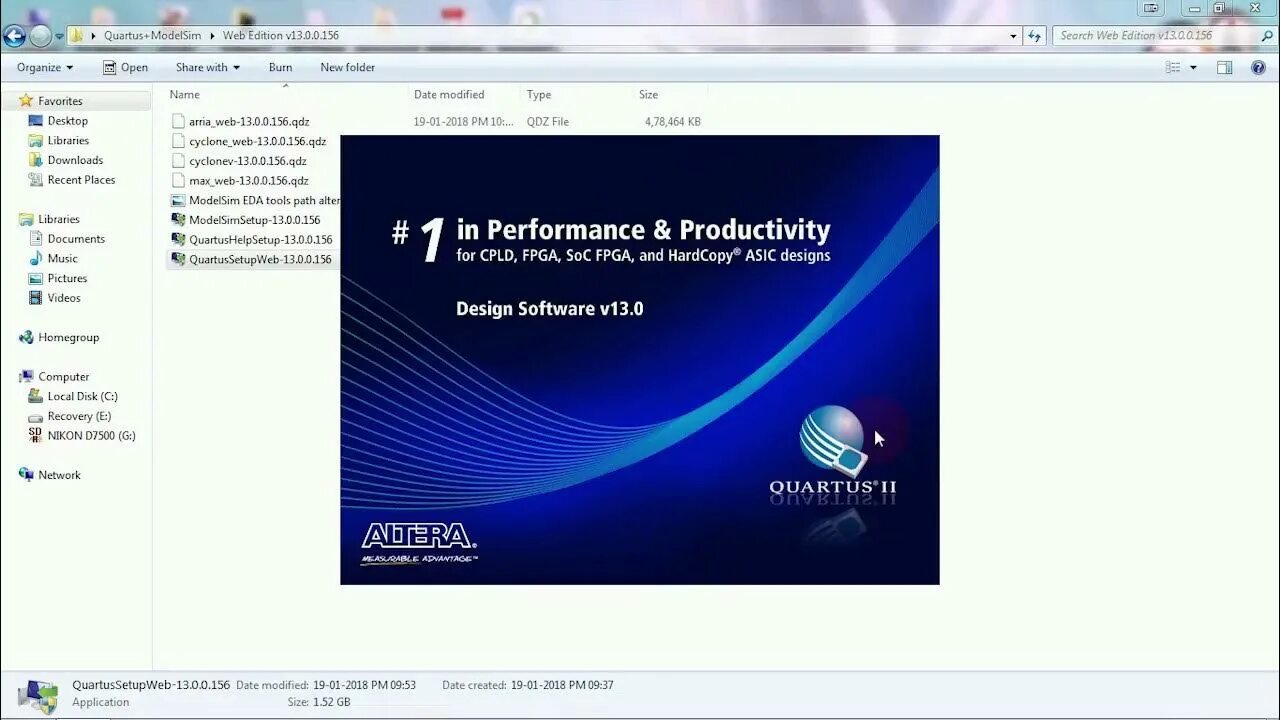Click the QuartusHelpSetup installer icon

point(178,239)
